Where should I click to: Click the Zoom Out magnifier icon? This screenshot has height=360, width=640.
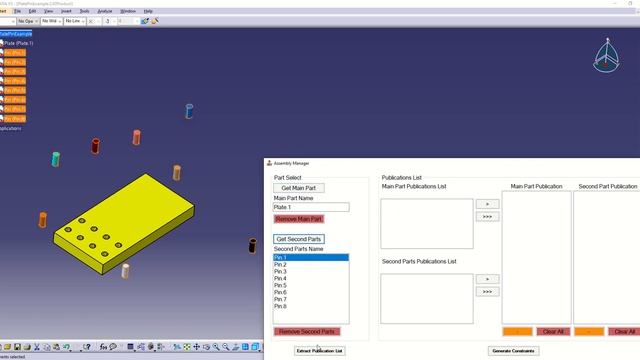[226, 347]
